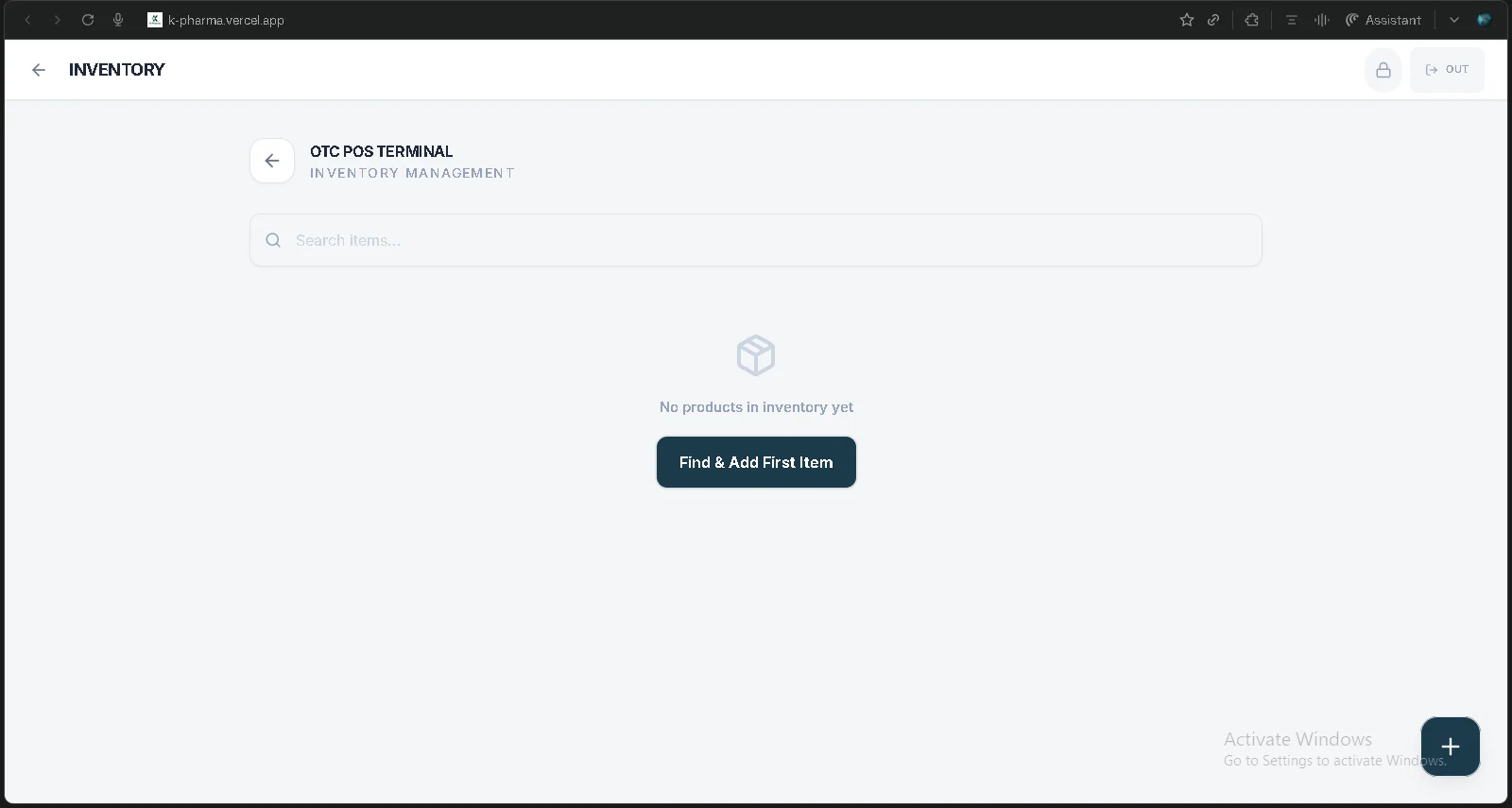This screenshot has height=808, width=1512.
Task: Open the reader list lines icon
Action: pos(1292,20)
